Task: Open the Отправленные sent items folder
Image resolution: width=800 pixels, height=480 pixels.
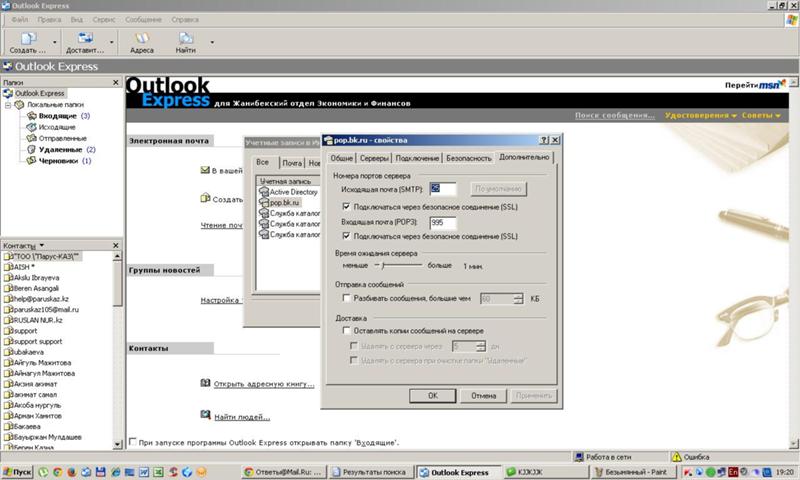Action: [x=57, y=138]
